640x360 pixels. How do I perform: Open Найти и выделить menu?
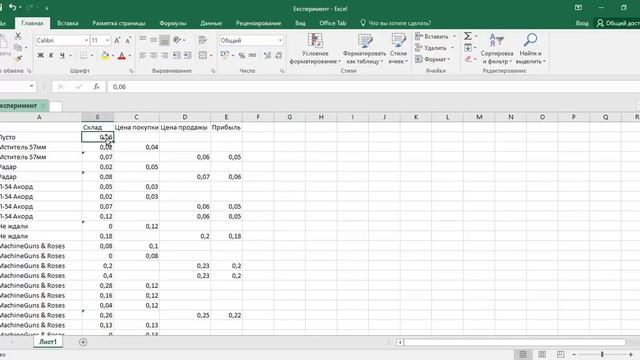pyautogui.click(x=530, y=49)
